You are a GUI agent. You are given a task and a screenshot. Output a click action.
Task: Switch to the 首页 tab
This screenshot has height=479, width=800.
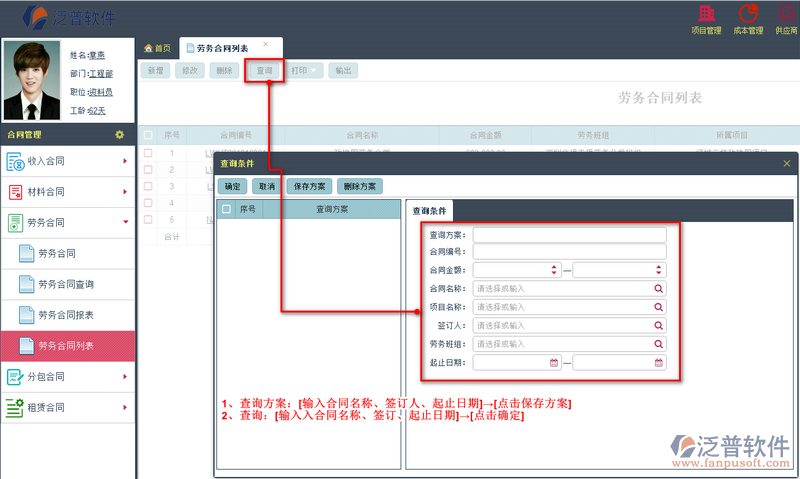(158, 48)
